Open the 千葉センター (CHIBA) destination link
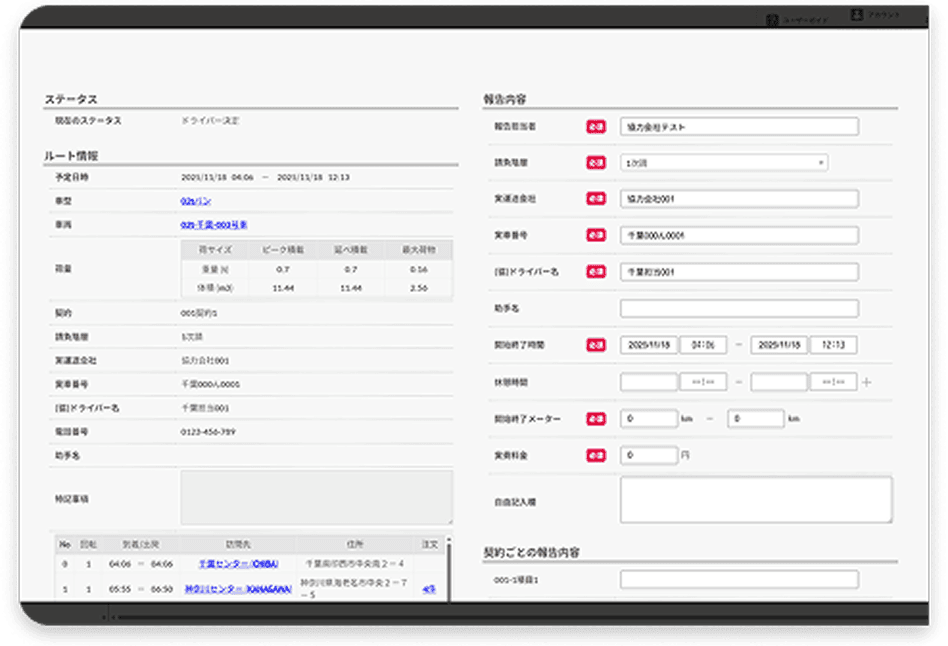This screenshot has height=646, width=948. (238, 564)
